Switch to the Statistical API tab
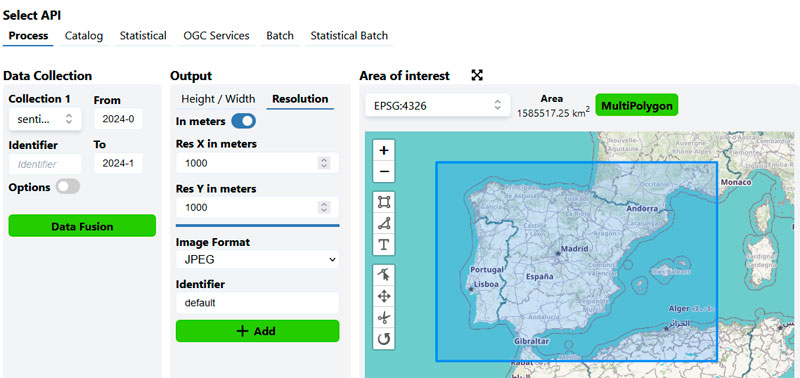 pyautogui.click(x=143, y=36)
